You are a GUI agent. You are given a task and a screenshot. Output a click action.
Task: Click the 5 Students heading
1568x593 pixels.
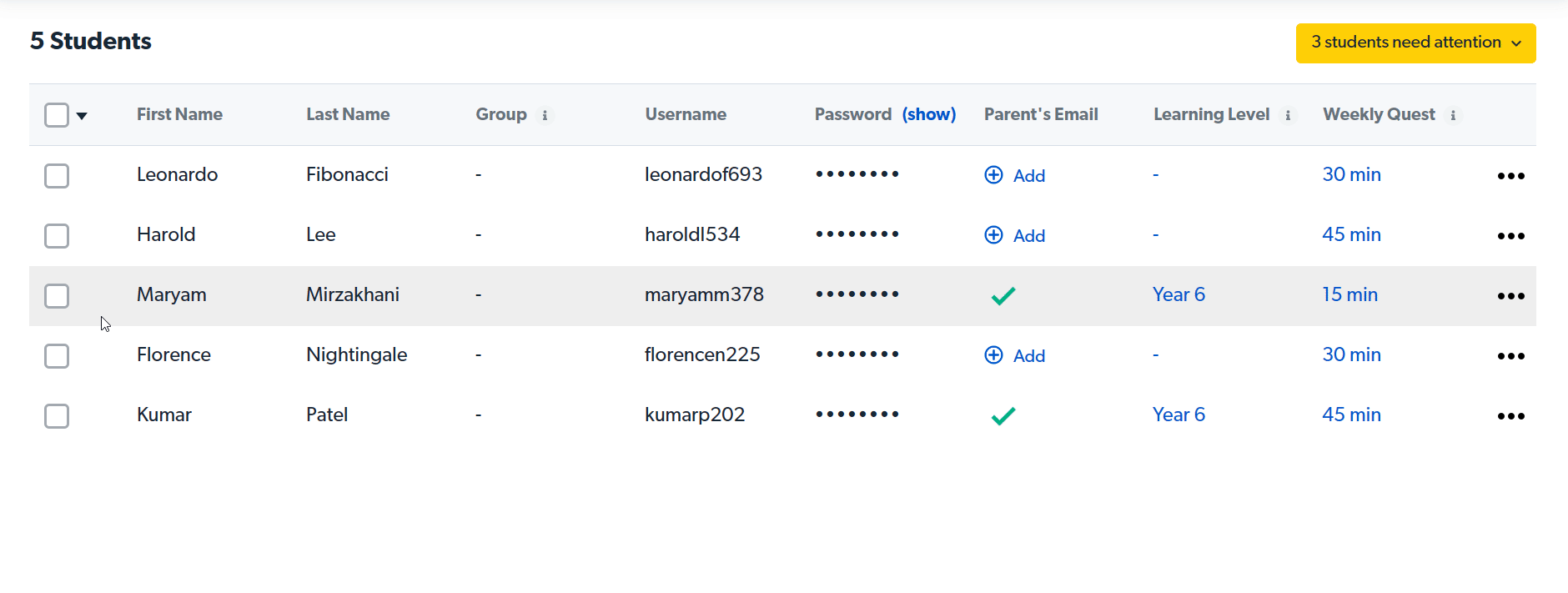pyautogui.click(x=91, y=41)
